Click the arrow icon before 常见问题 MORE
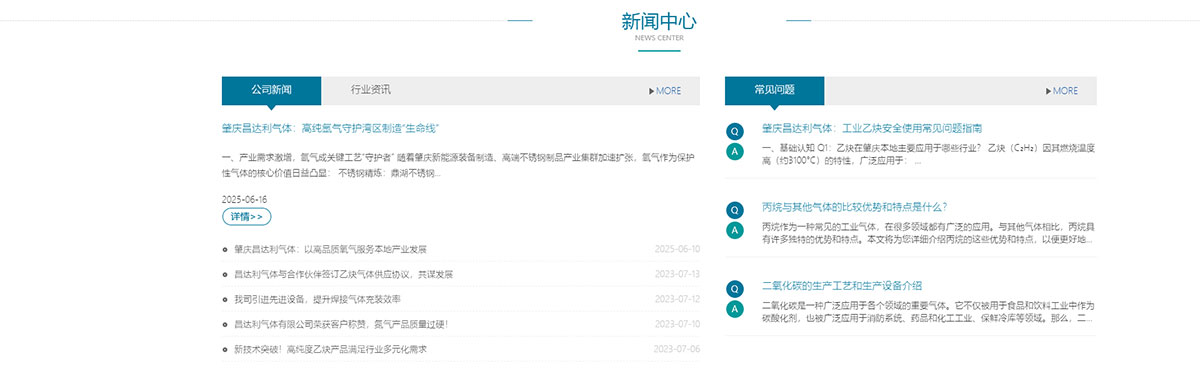The width and height of the screenshot is (1200, 388). coord(1048,91)
